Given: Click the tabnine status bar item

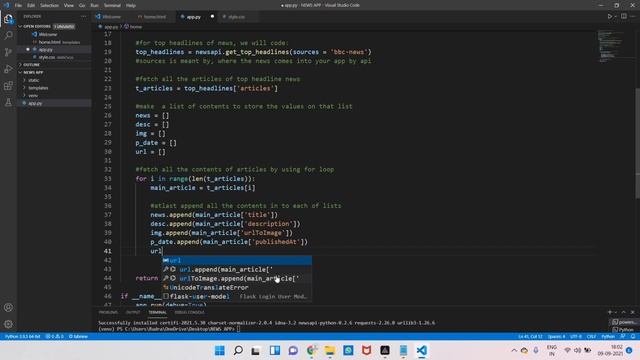Looking at the screenshot, I should [78, 337].
